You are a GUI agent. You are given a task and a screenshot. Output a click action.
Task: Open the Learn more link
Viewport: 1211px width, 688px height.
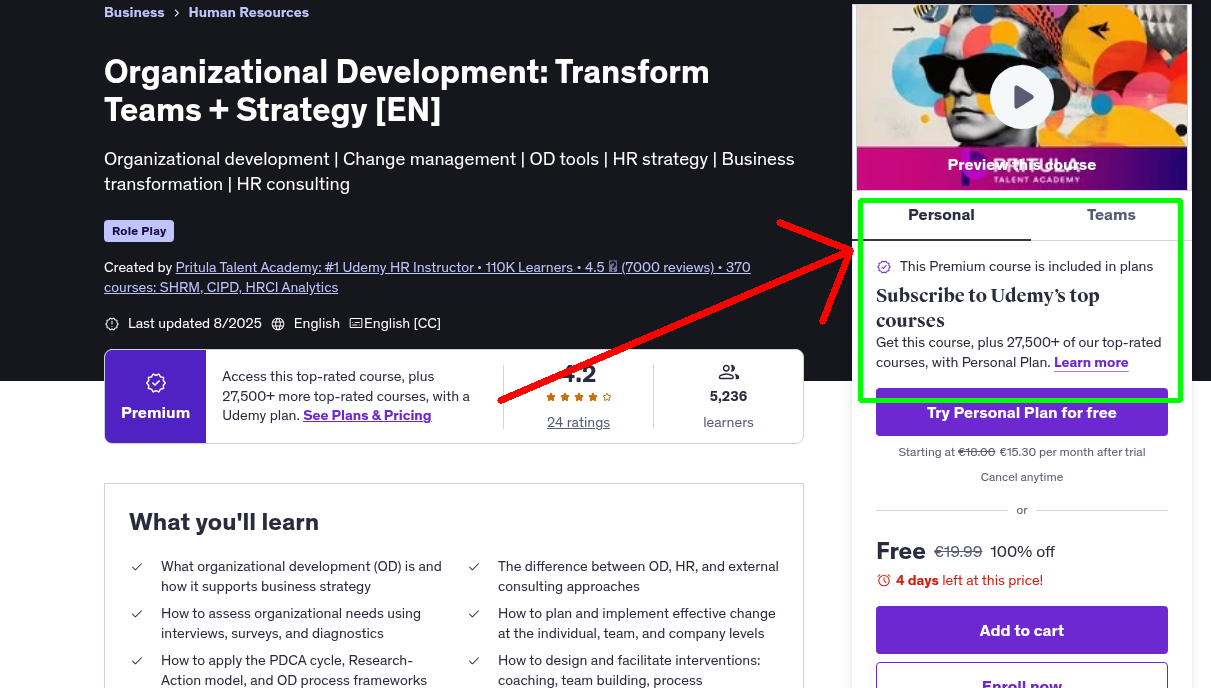[x=1091, y=363]
